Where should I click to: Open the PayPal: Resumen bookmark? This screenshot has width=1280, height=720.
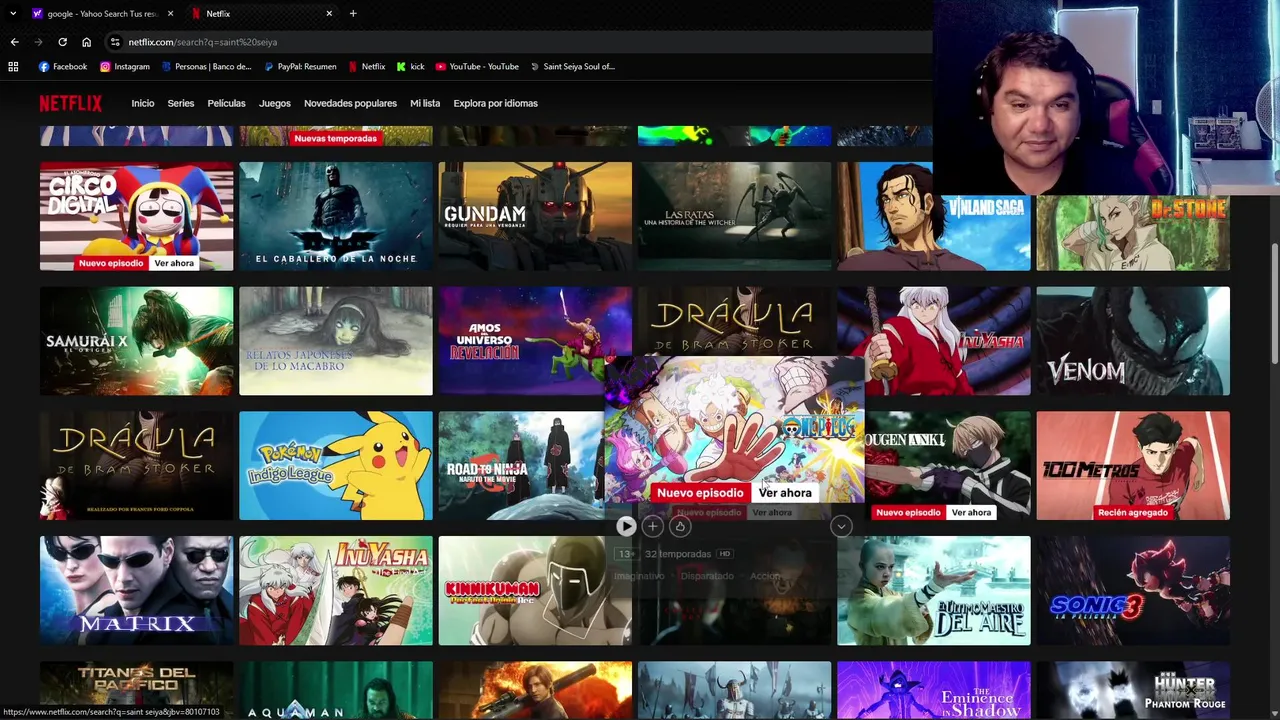tap(300, 66)
